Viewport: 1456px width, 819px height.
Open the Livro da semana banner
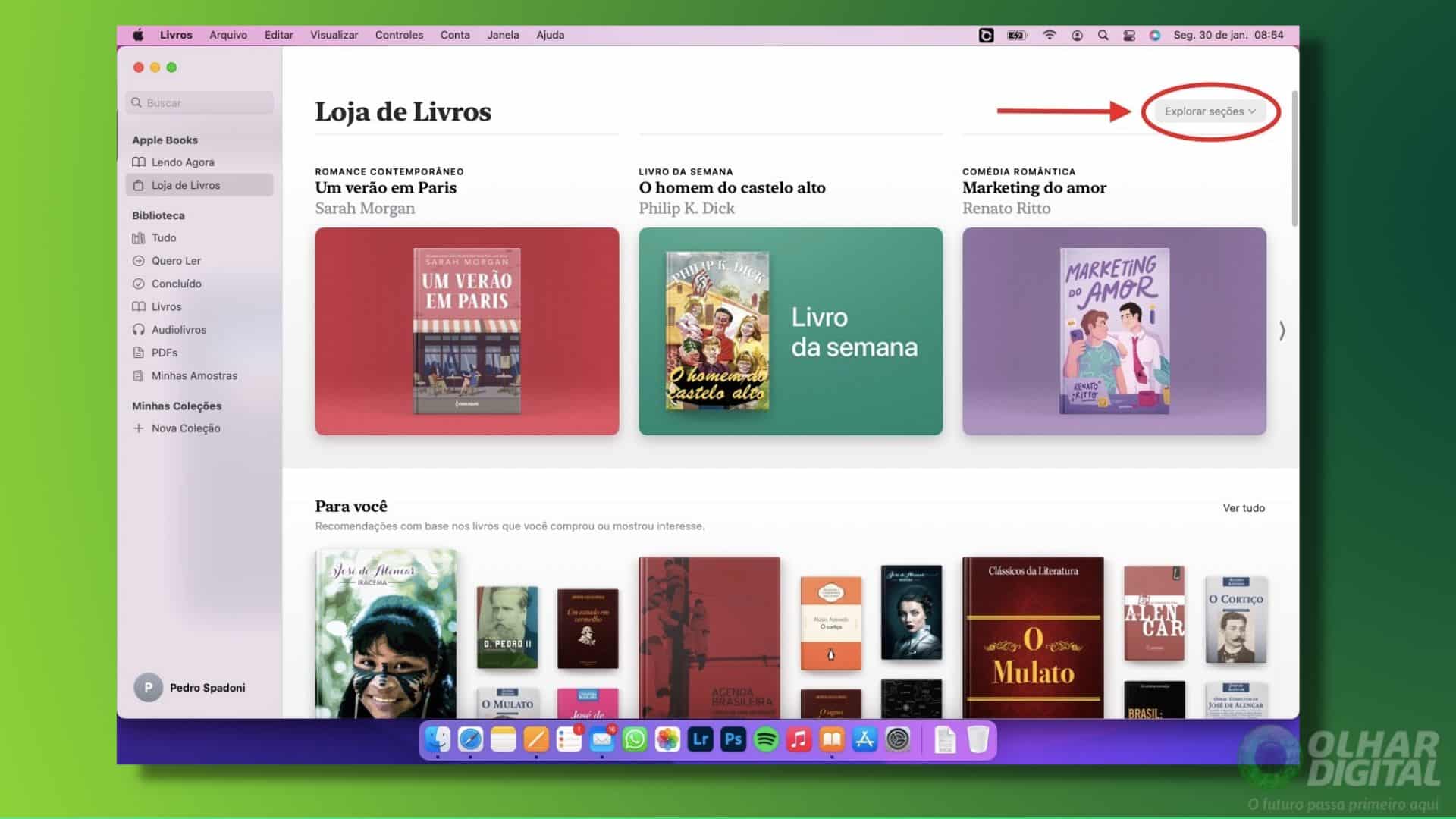click(x=791, y=331)
